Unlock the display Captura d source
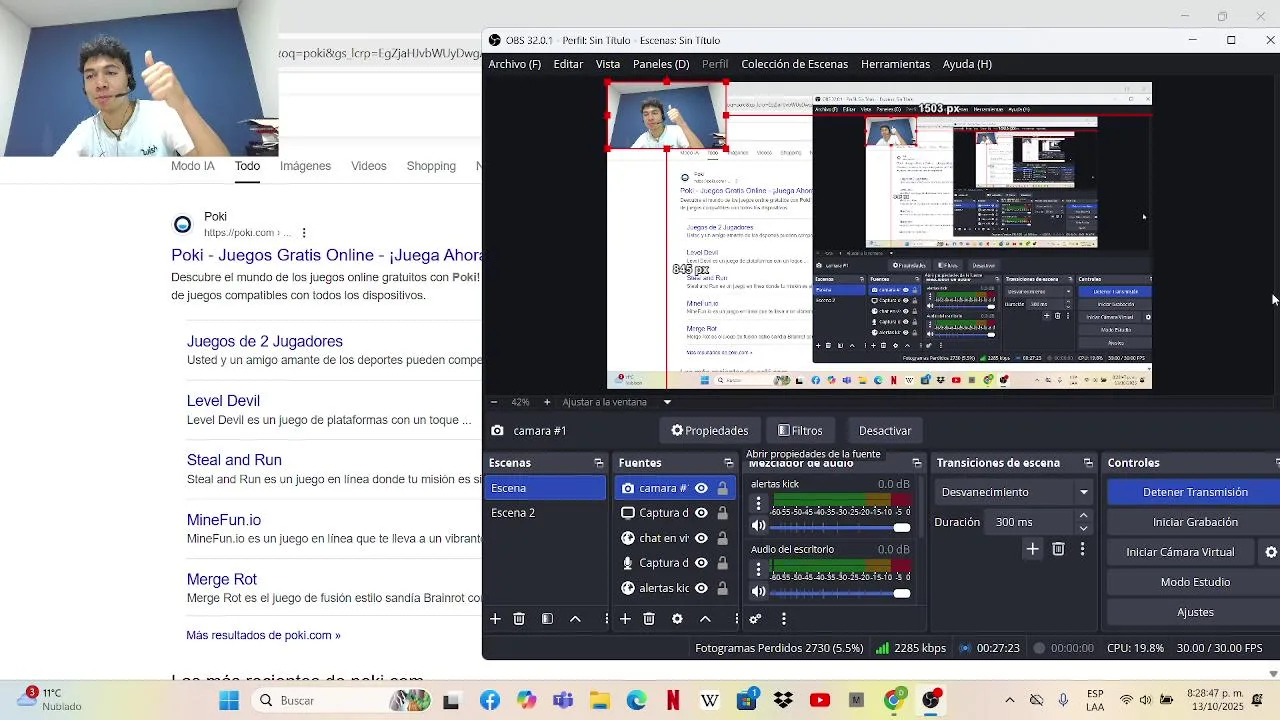 [722, 513]
